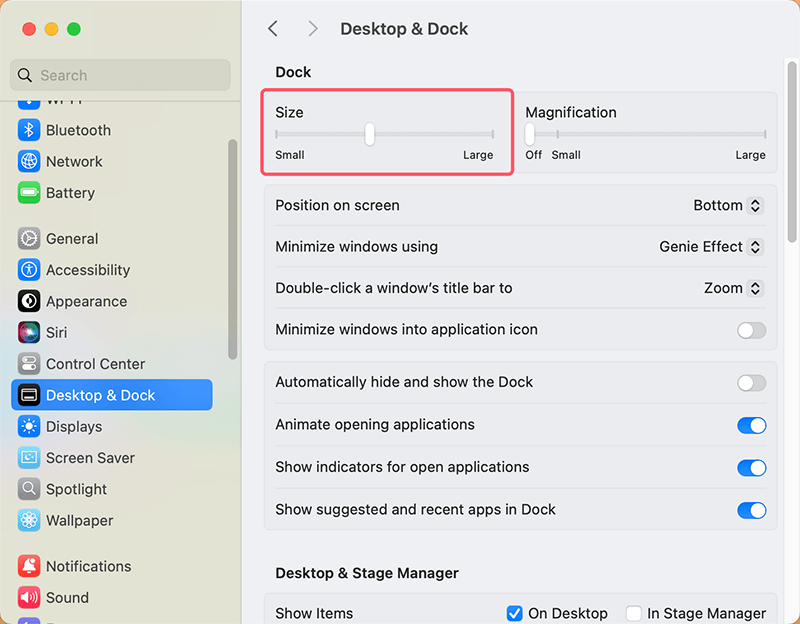
Task: Click the Search field in sidebar
Action: pos(120,75)
